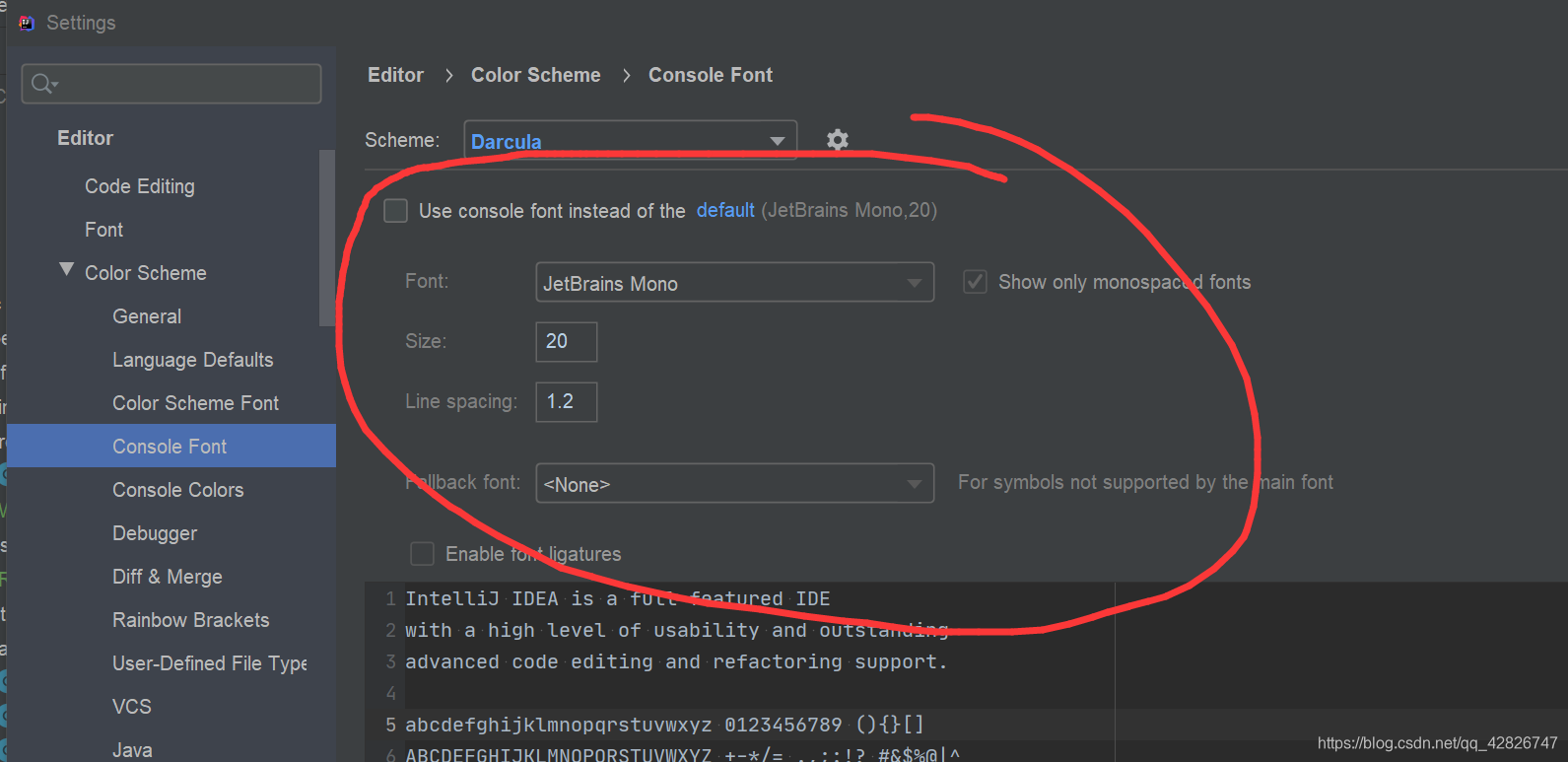Click preview line 'advanced code editing and refactoring support.'
The height and width of the screenshot is (762, 1568).
[676, 661]
